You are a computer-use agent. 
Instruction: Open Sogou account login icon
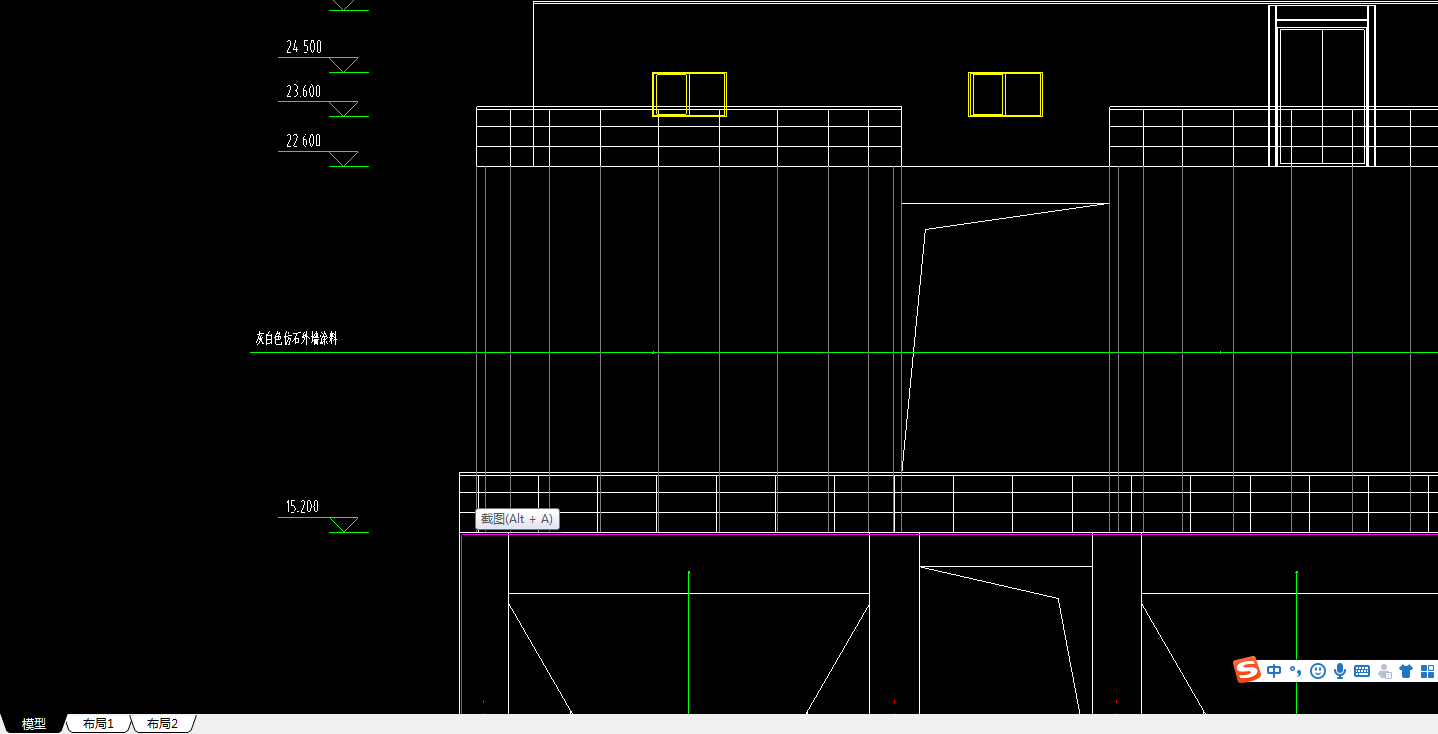pyautogui.click(x=1385, y=671)
